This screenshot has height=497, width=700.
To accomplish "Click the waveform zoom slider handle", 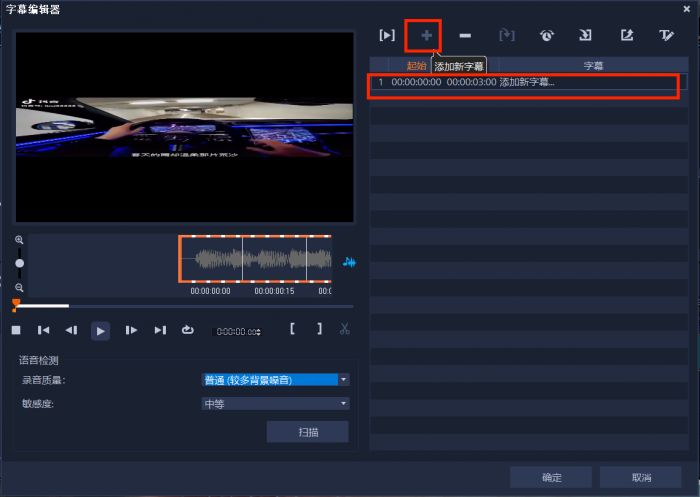I will coord(20,263).
